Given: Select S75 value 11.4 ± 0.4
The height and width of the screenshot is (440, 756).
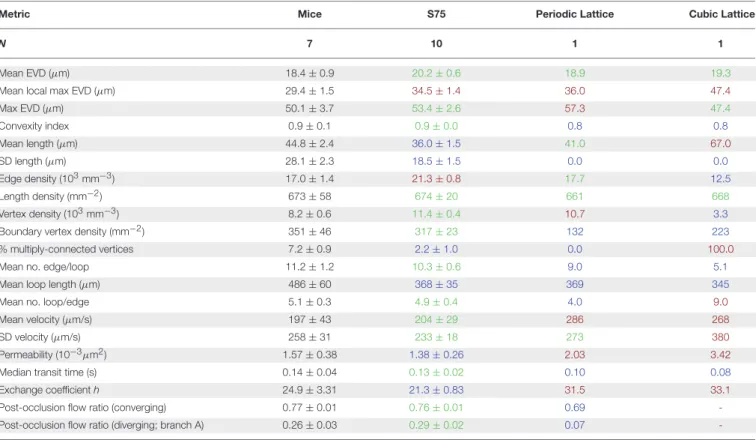Looking at the screenshot, I should pyautogui.click(x=436, y=214).
